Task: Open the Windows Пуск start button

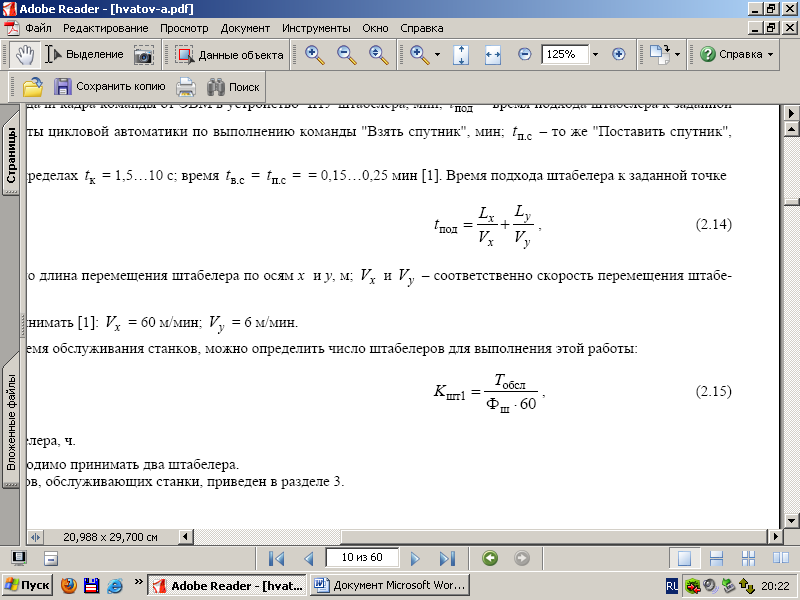Action: click(x=28, y=585)
